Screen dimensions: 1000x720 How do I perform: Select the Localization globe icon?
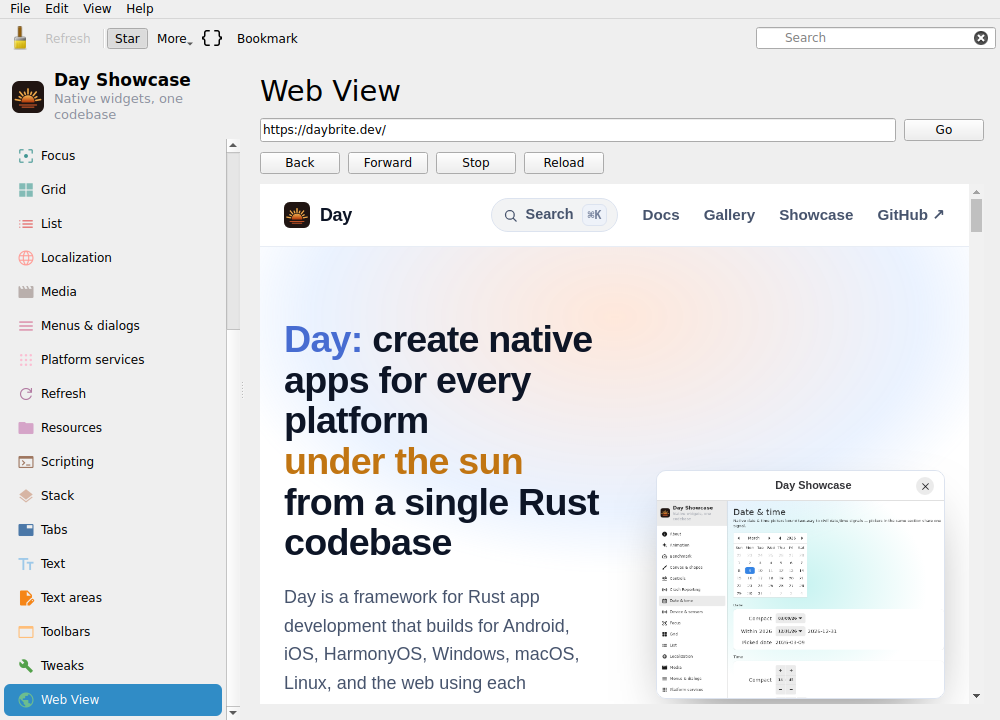26,258
